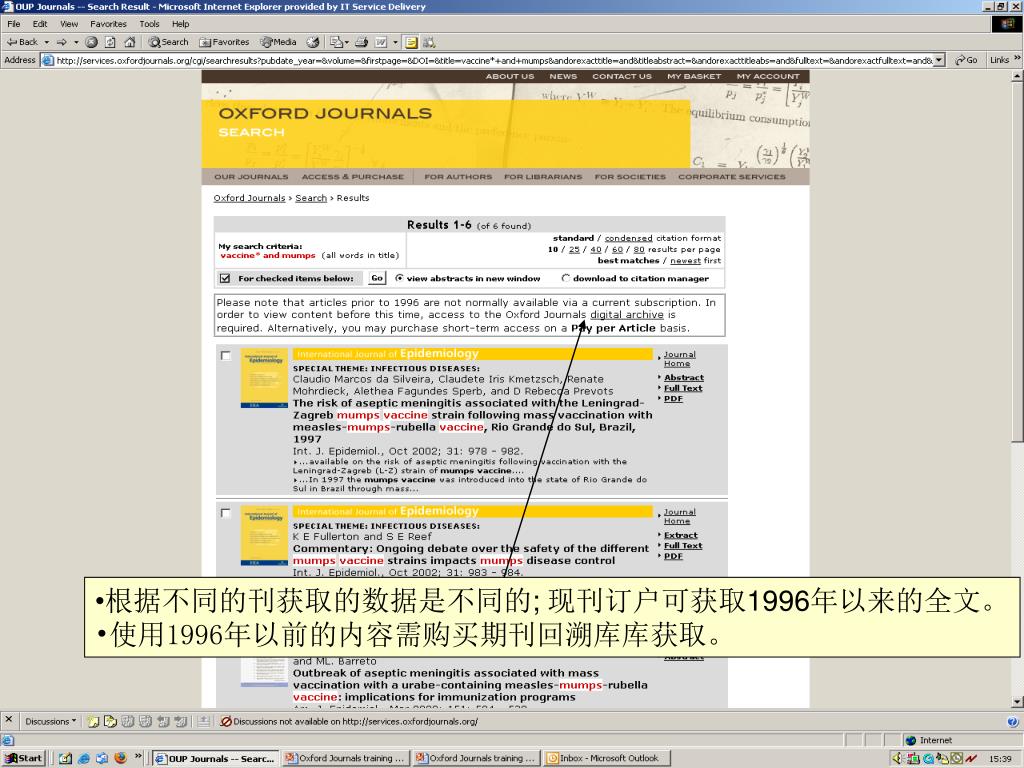Click the Go button for checked items
The image size is (1024, 768).
377,278
